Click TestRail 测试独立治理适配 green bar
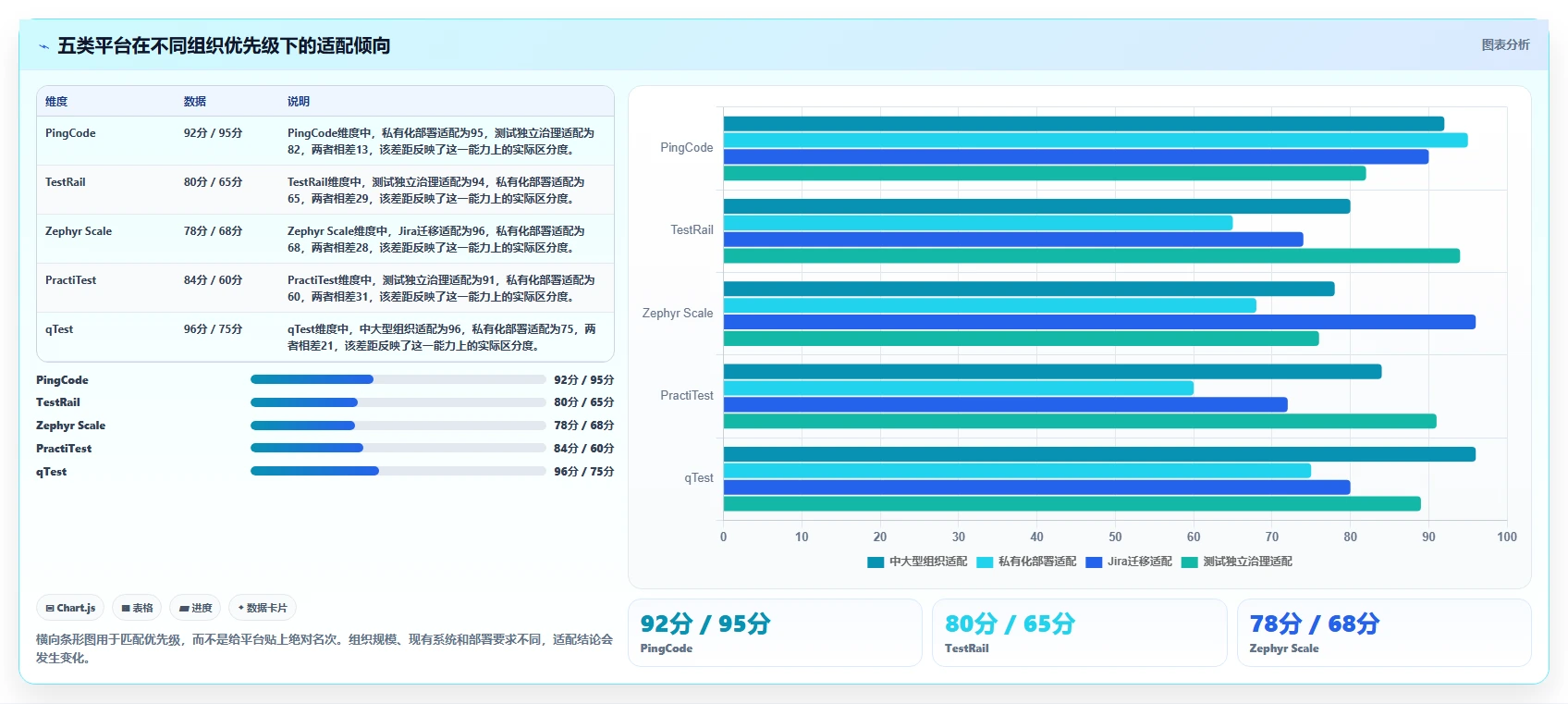The width and height of the screenshot is (1568, 704). pyautogui.click(x=1092, y=256)
